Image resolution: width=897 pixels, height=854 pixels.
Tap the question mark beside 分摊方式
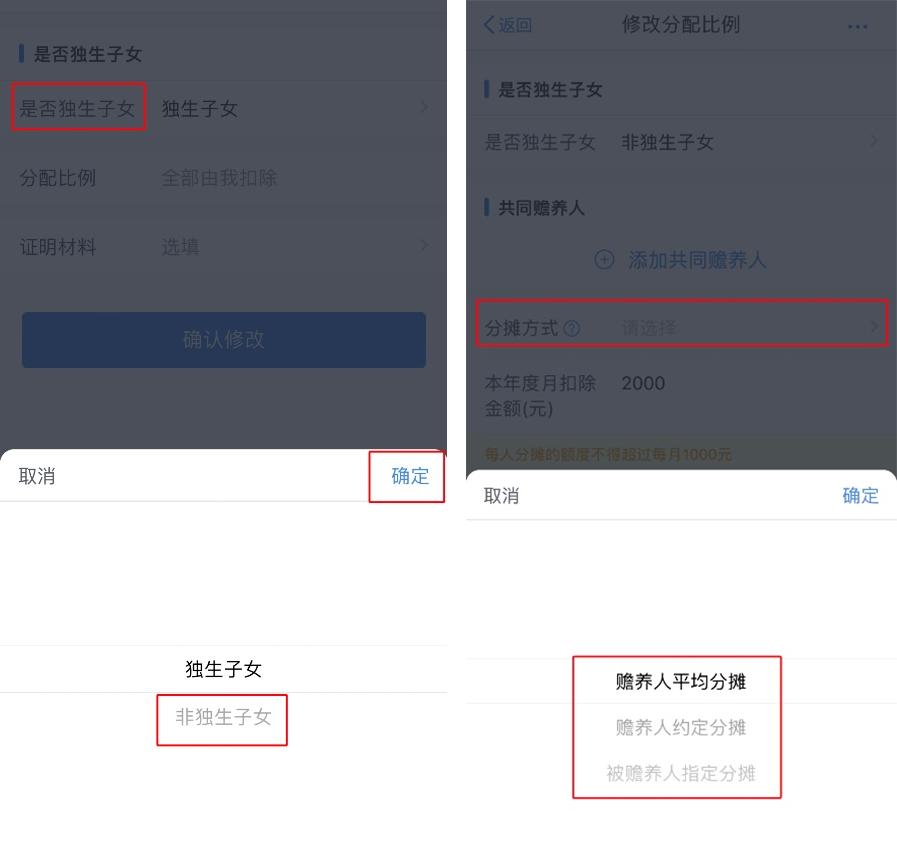coord(571,328)
